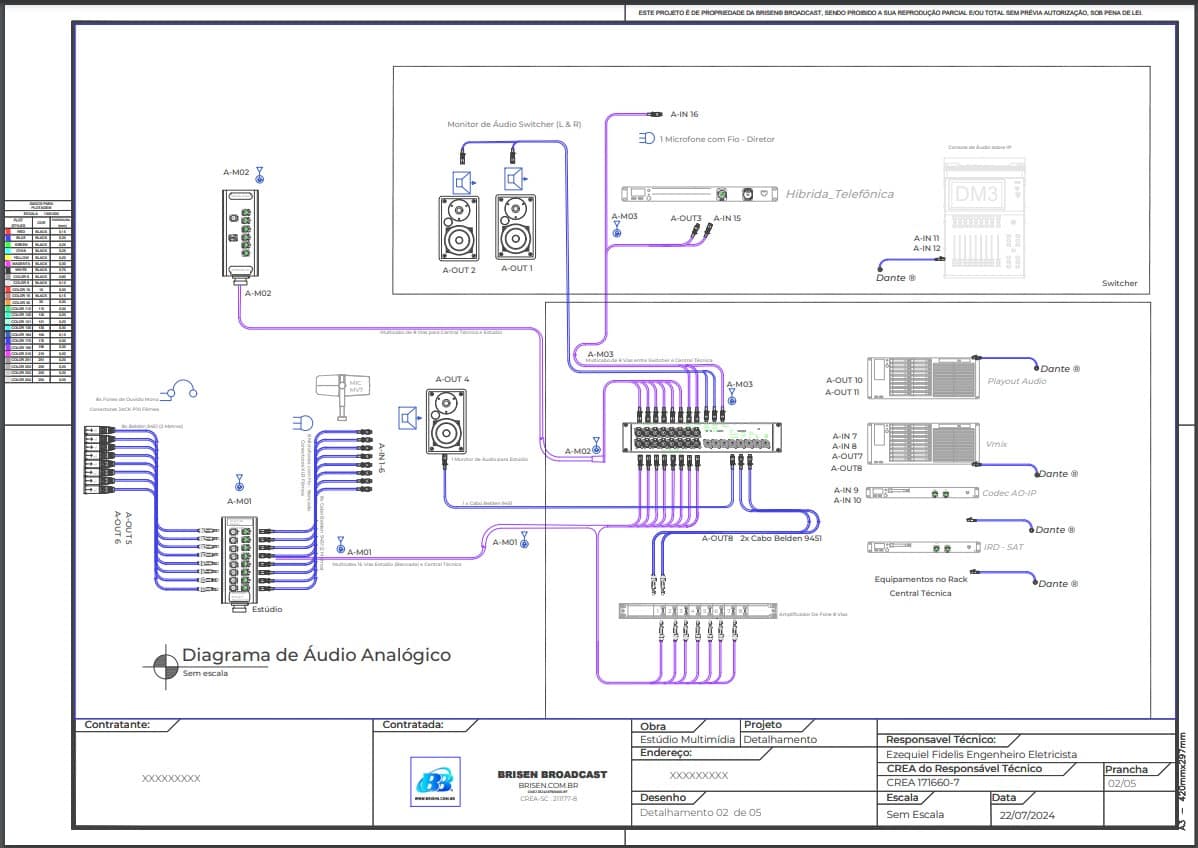This screenshot has height=848, width=1198.
Task: Select the central patch panel unit
Action: tap(702, 438)
